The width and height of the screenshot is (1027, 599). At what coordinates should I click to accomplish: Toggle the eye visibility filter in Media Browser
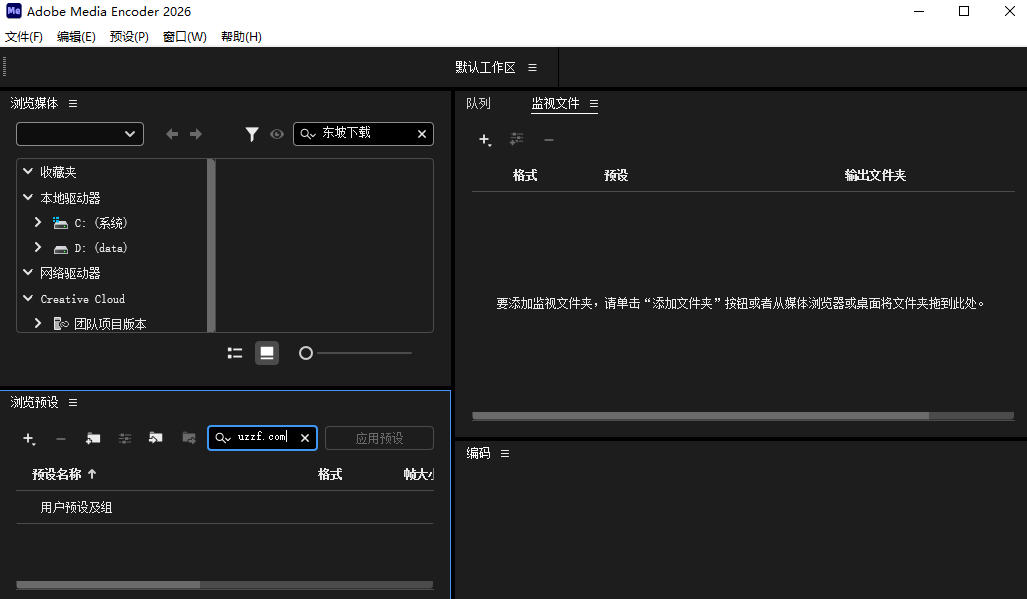[277, 134]
